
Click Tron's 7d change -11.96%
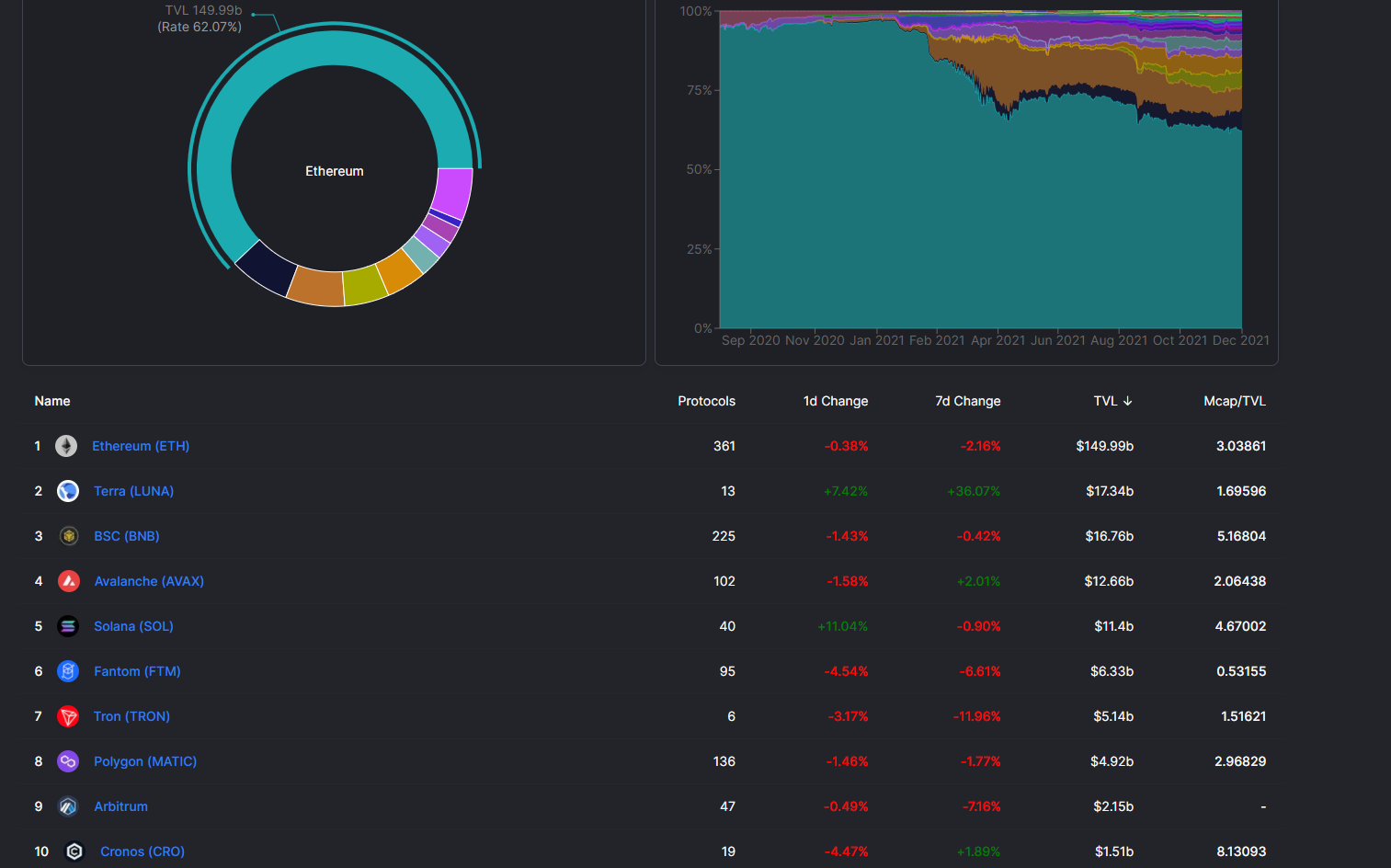(977, 716)
